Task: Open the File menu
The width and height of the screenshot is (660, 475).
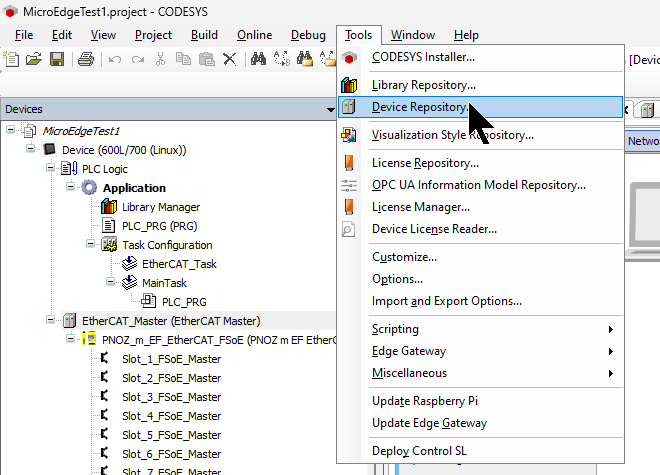Action: click(x=24, y=35)
